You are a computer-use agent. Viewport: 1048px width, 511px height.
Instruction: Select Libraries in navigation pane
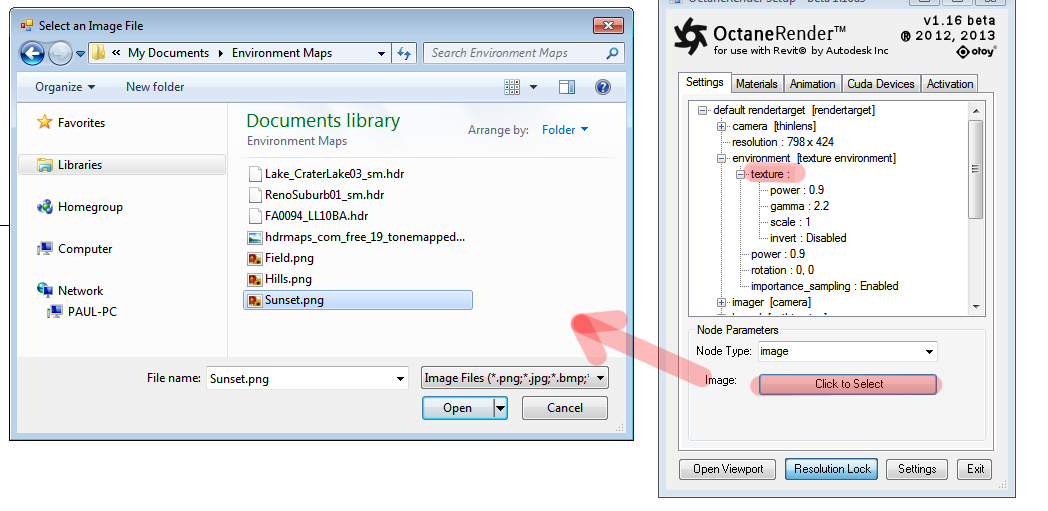click(122, 165)
